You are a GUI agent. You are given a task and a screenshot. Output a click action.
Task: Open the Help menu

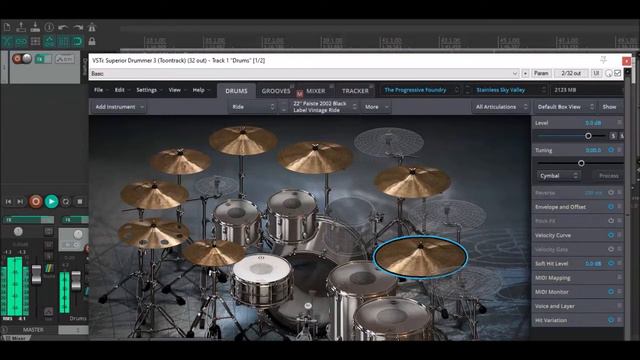tap(198, 90)
